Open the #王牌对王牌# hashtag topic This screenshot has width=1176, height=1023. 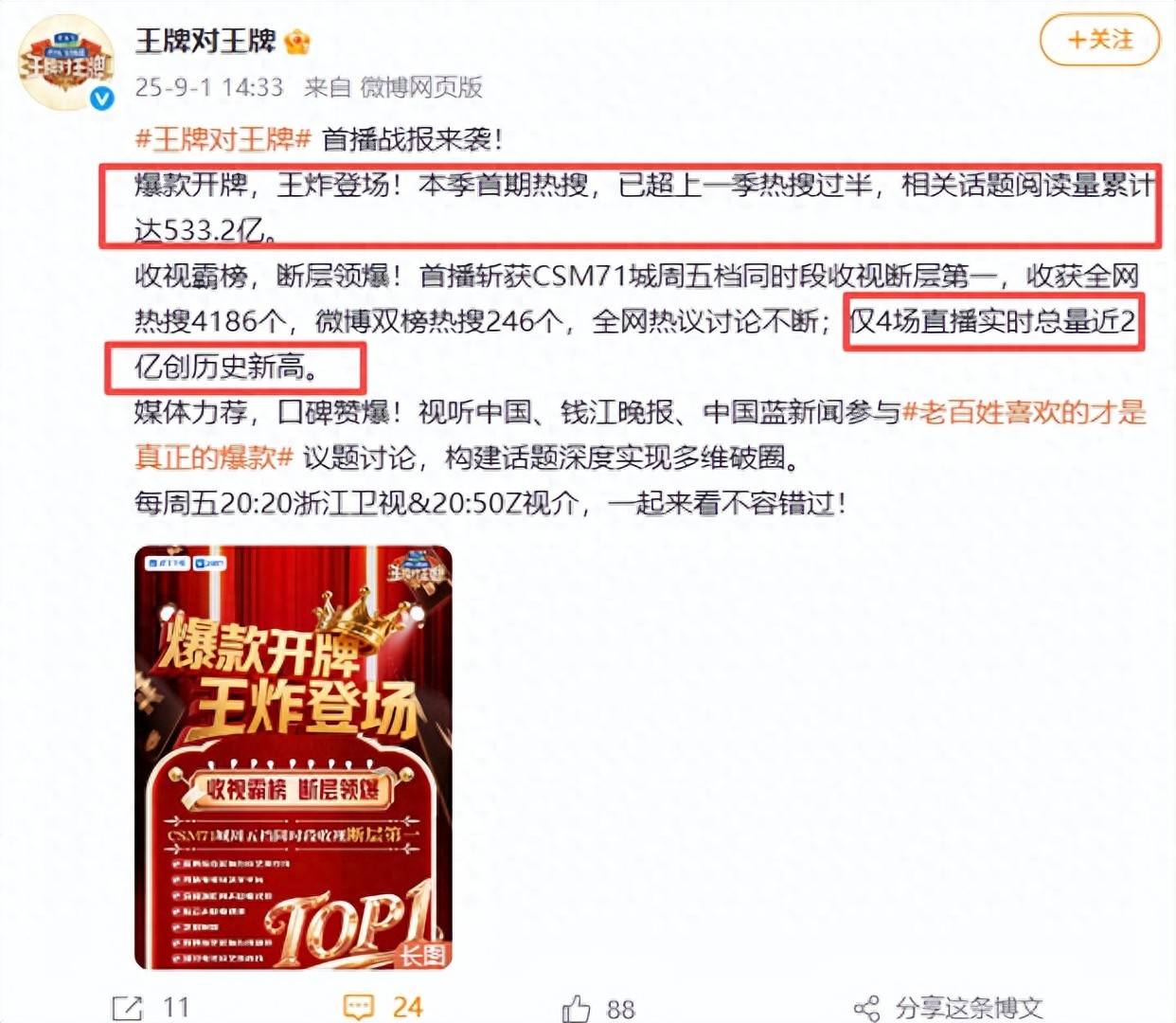tap(223, 139)
